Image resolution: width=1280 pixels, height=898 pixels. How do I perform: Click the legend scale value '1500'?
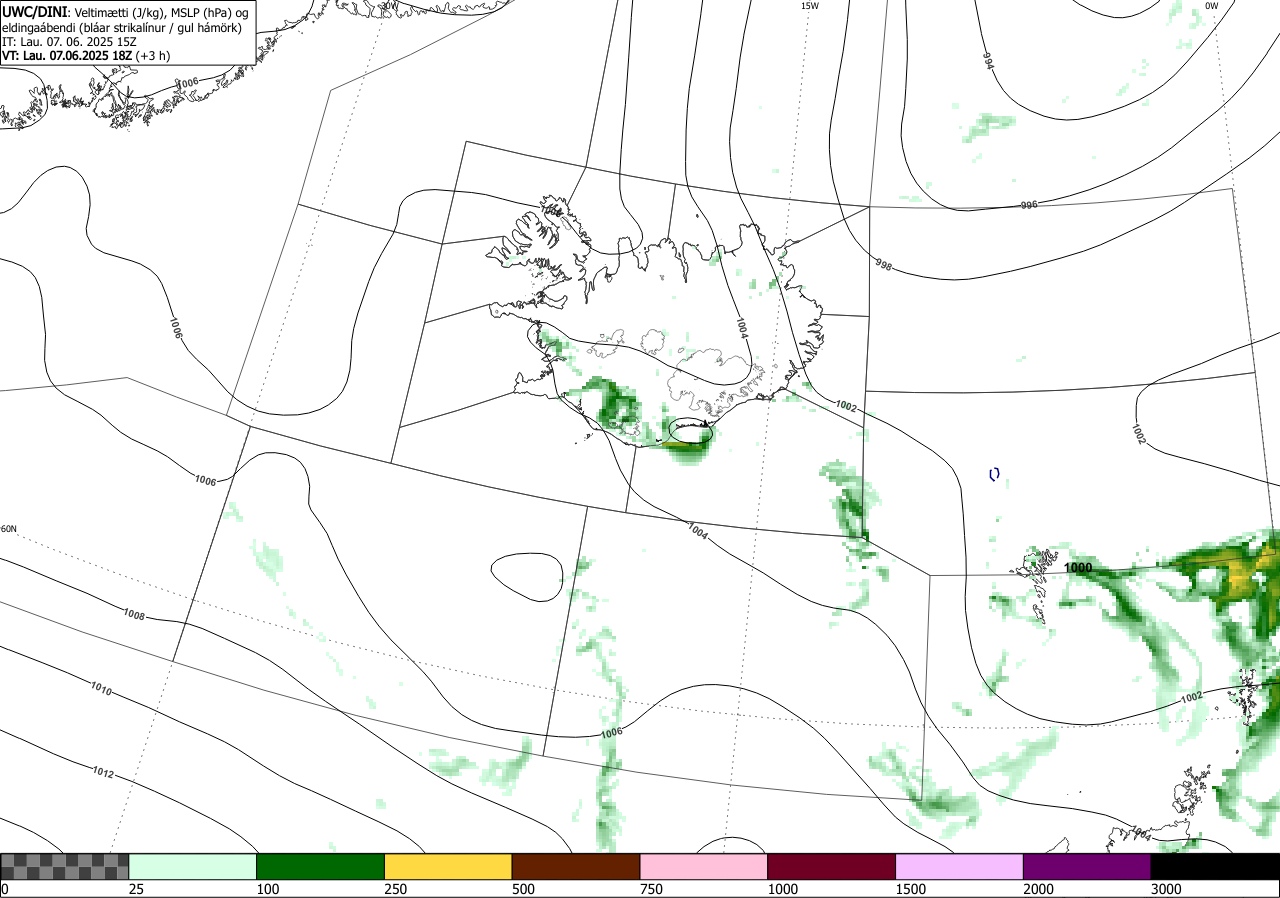click(911, 889)
